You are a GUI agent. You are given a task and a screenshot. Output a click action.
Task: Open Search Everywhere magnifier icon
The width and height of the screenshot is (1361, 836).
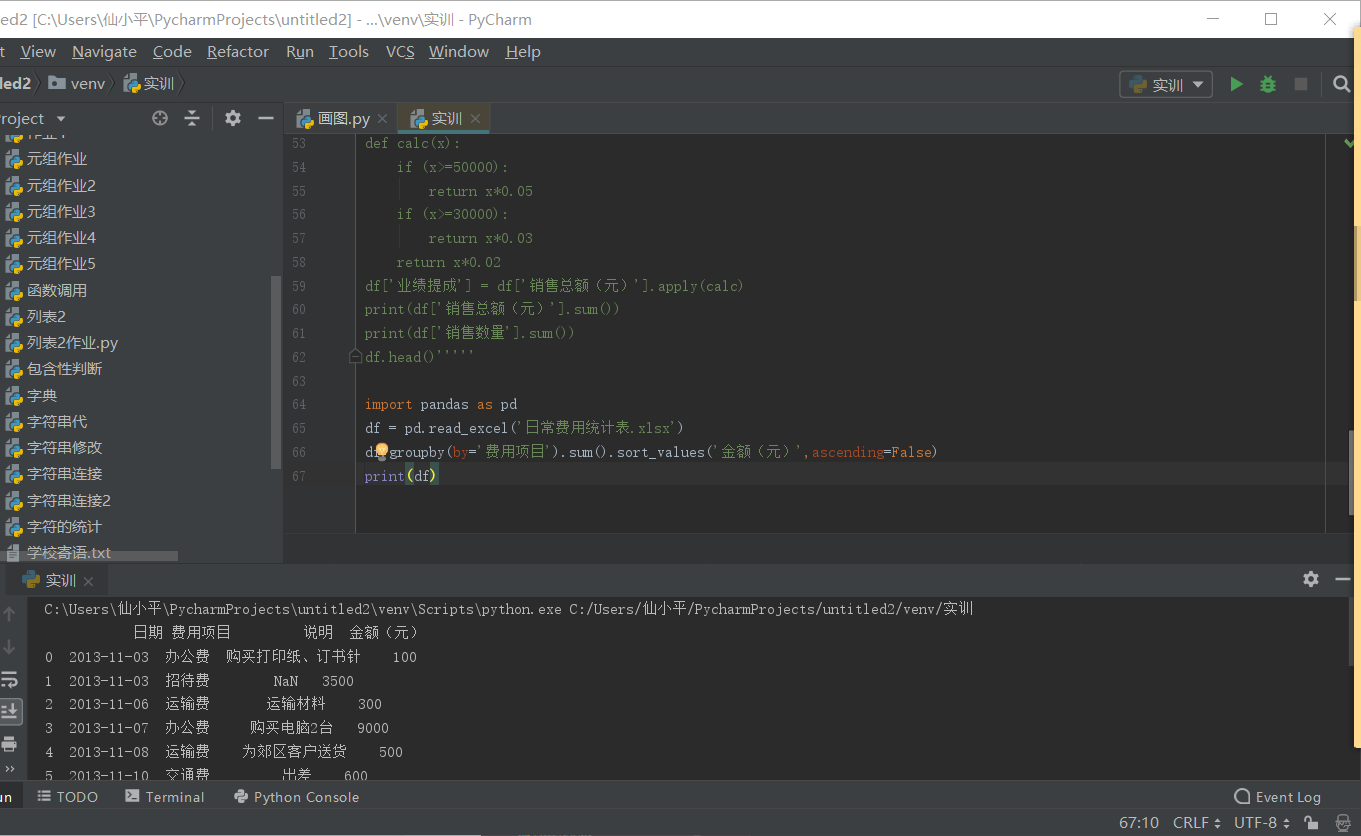pos(1342,85)
